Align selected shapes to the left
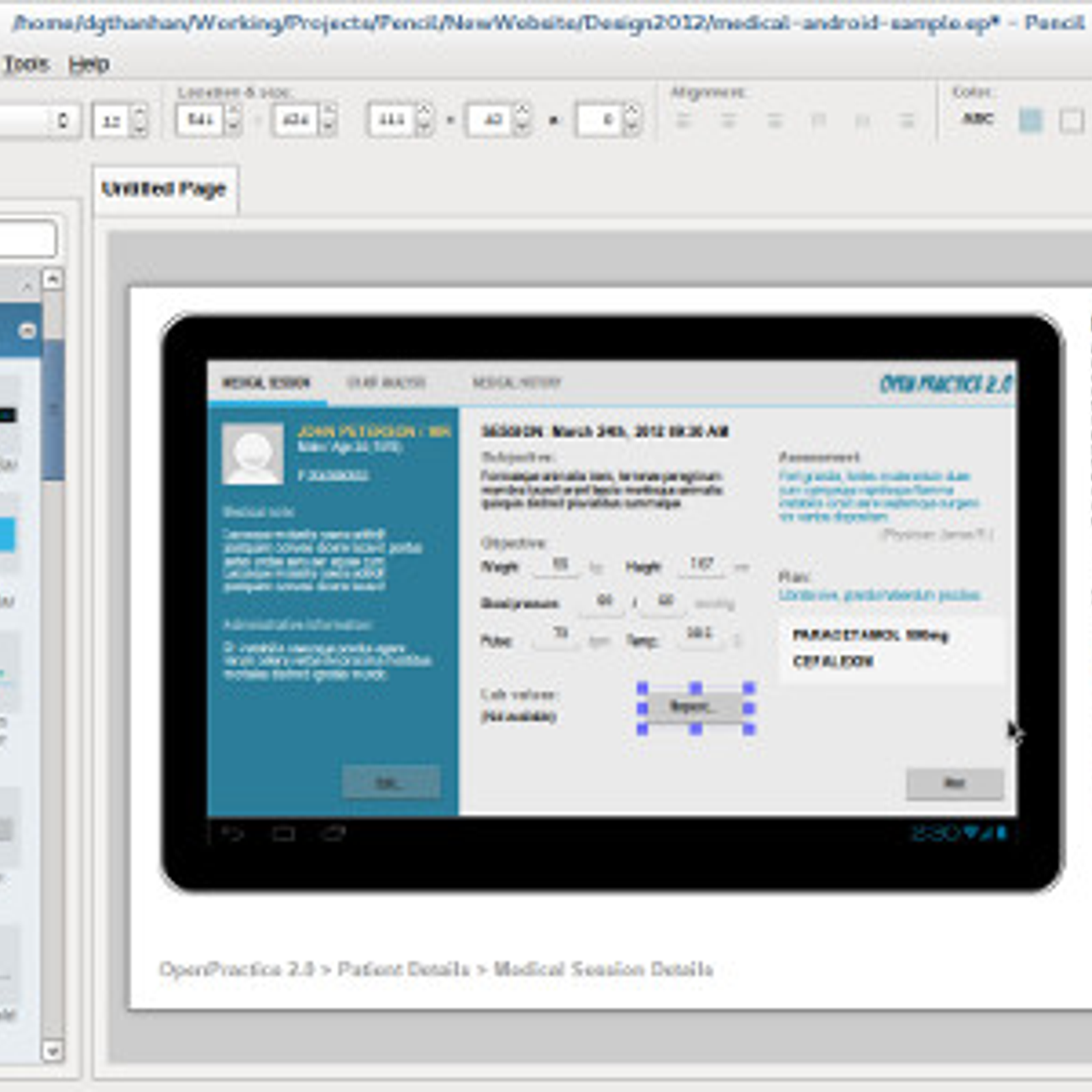 coord(684,121)
